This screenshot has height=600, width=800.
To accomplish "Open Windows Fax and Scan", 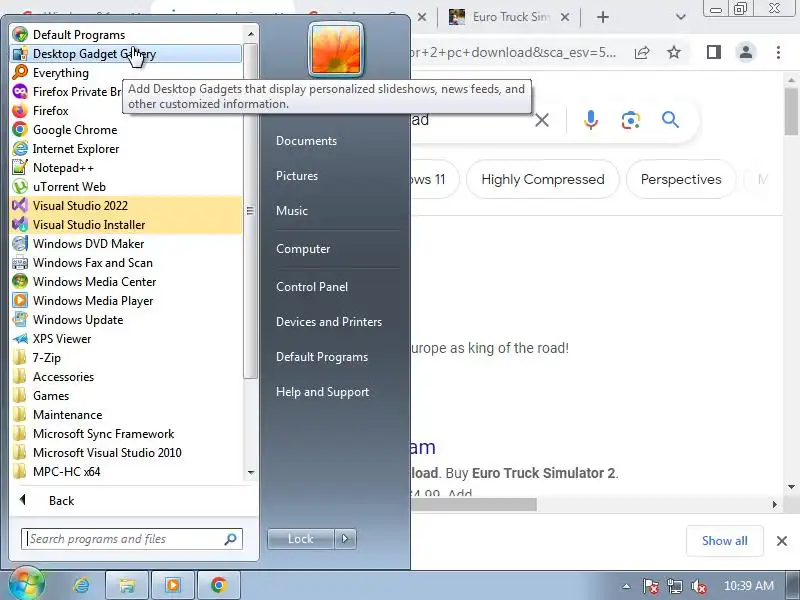I will (126, 263).
